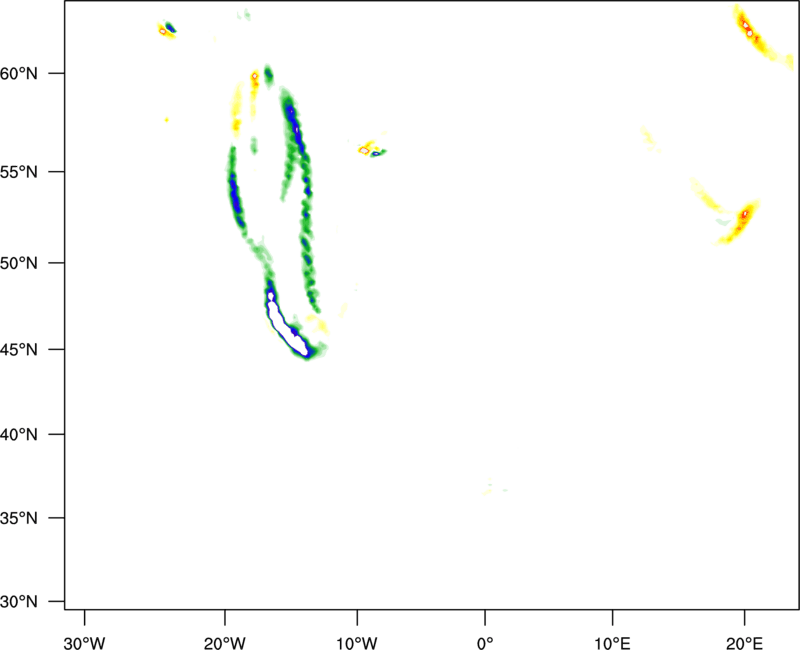
Task: Click the 35°N latitude label
Action: point(19,518)
